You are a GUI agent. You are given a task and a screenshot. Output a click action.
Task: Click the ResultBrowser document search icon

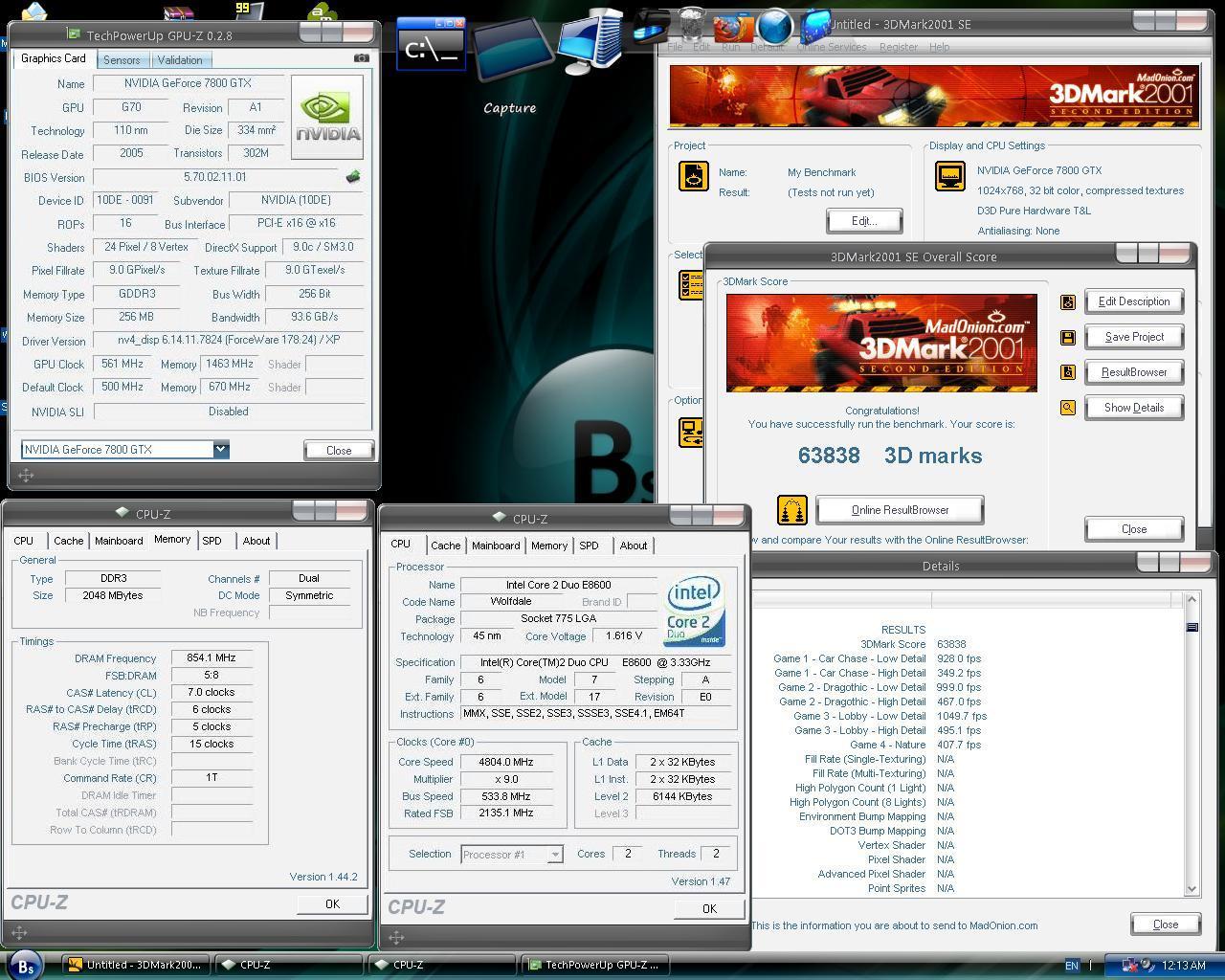coord(1068,372)
